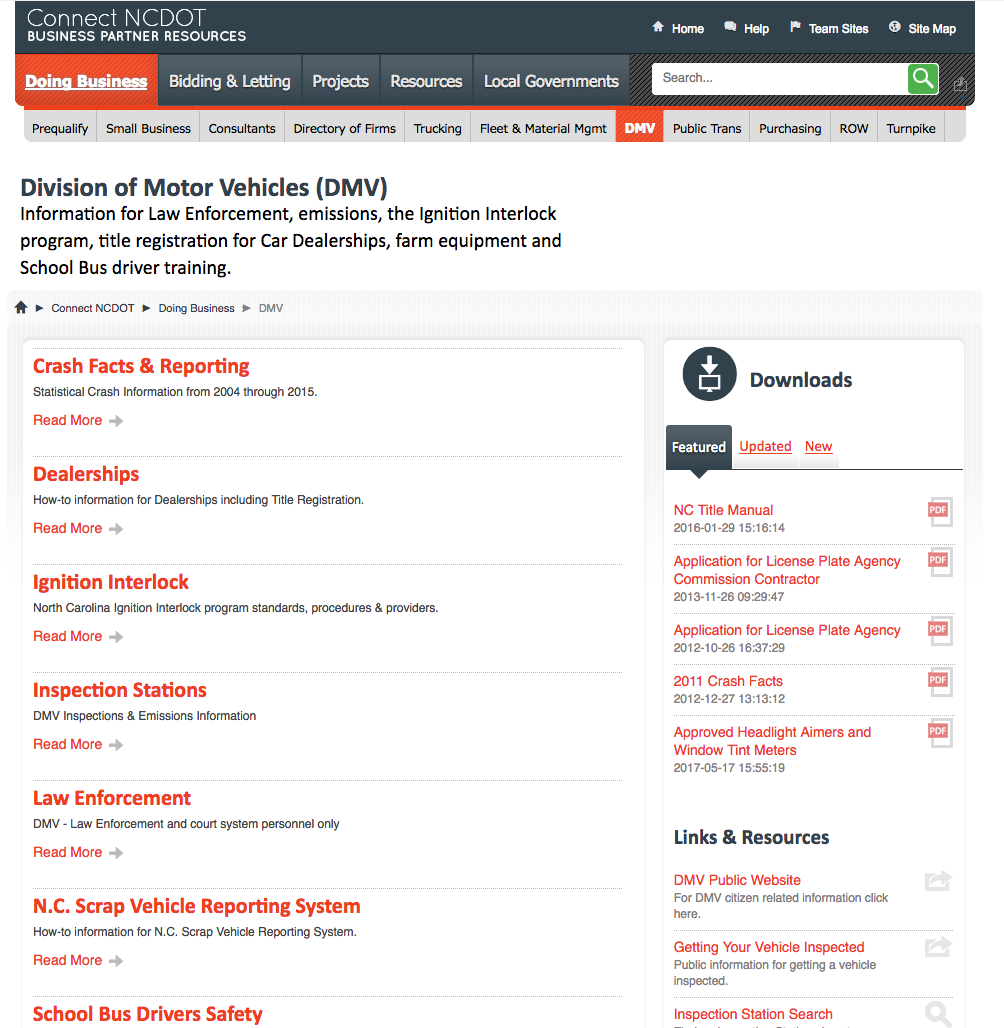Switch to the Updated downloads tab

765,447
